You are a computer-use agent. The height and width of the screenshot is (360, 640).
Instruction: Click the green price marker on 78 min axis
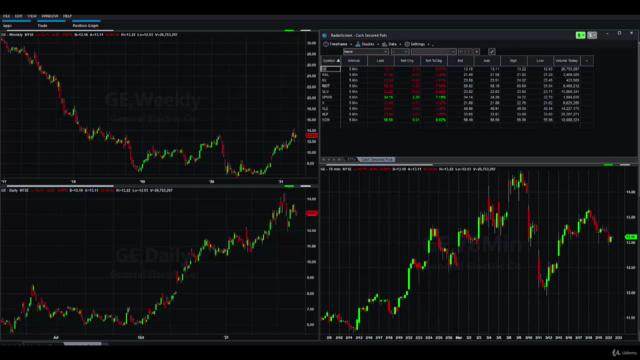(631, 237)
